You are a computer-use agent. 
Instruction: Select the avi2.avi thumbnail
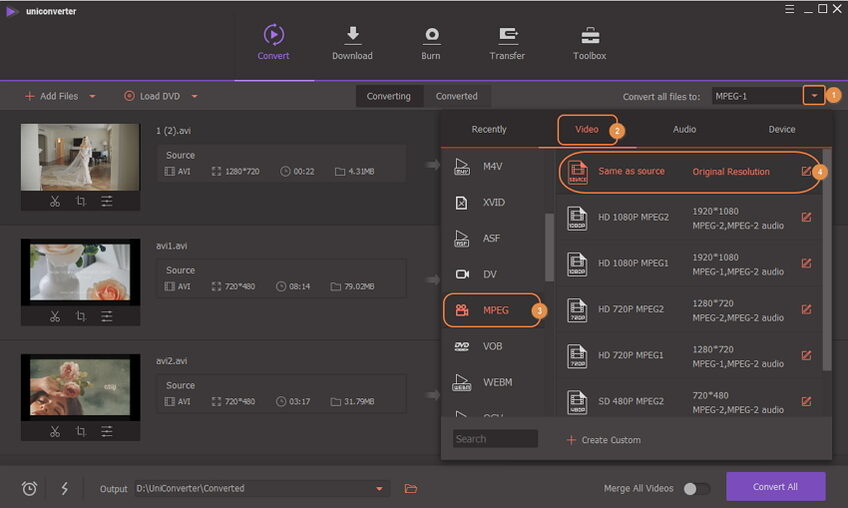(80, 387)
